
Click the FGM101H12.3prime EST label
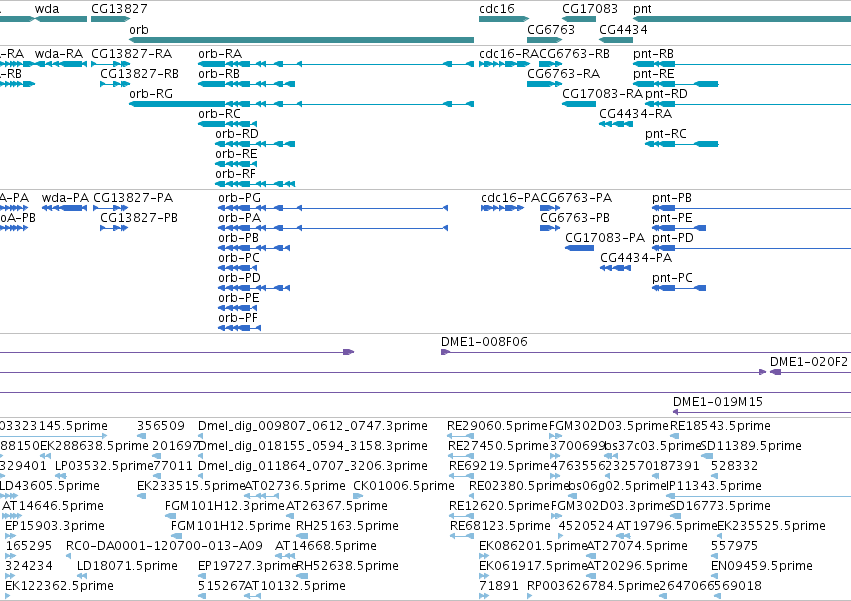[x=225, y=505]
